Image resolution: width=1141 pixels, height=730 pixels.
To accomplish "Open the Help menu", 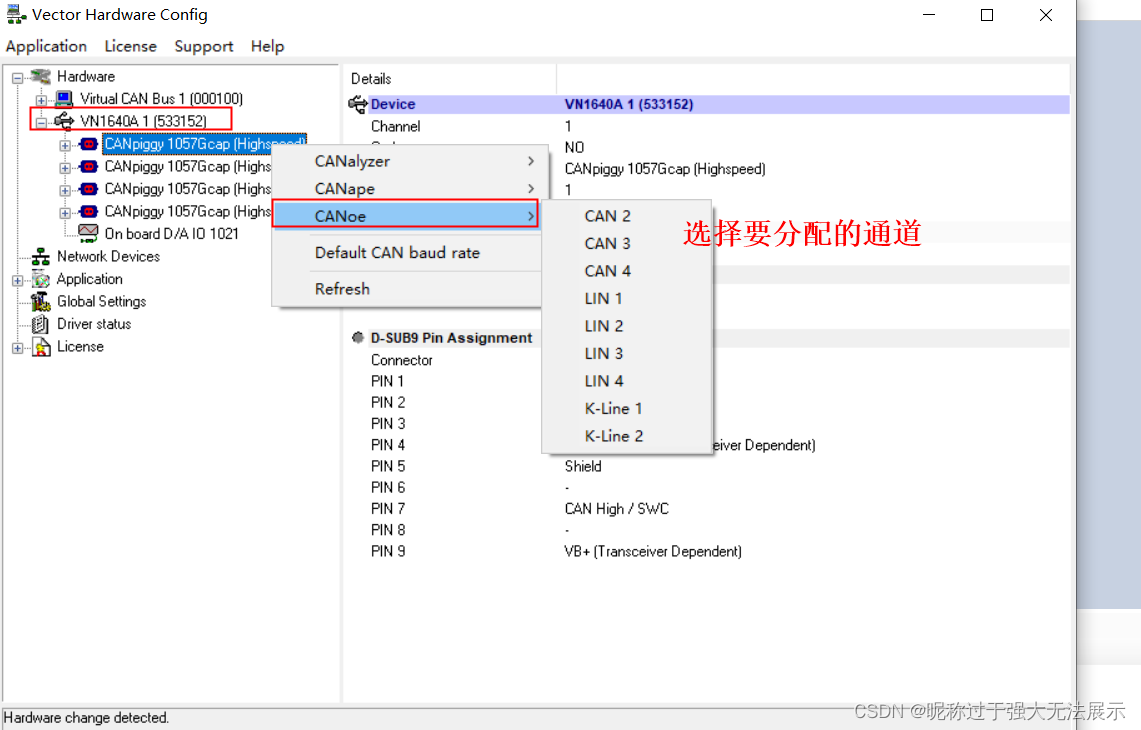I will (x=267, y=46).
